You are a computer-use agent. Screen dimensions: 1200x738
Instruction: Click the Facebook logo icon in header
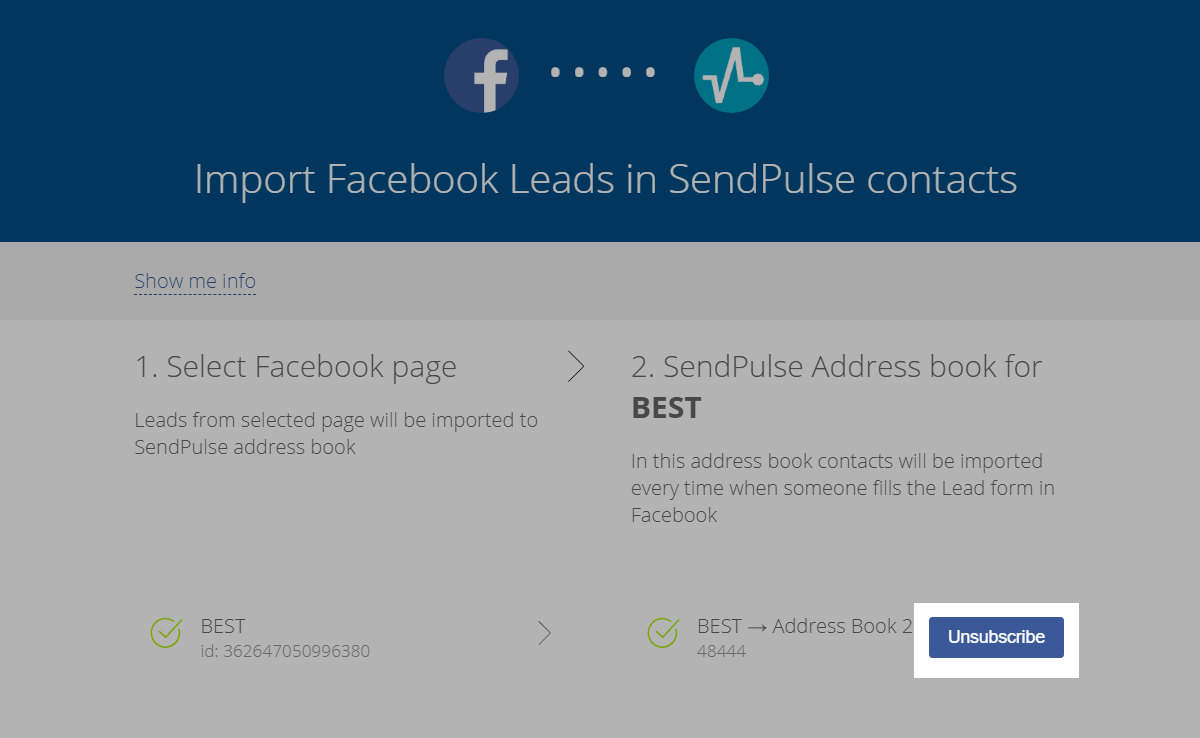(481, 75)
